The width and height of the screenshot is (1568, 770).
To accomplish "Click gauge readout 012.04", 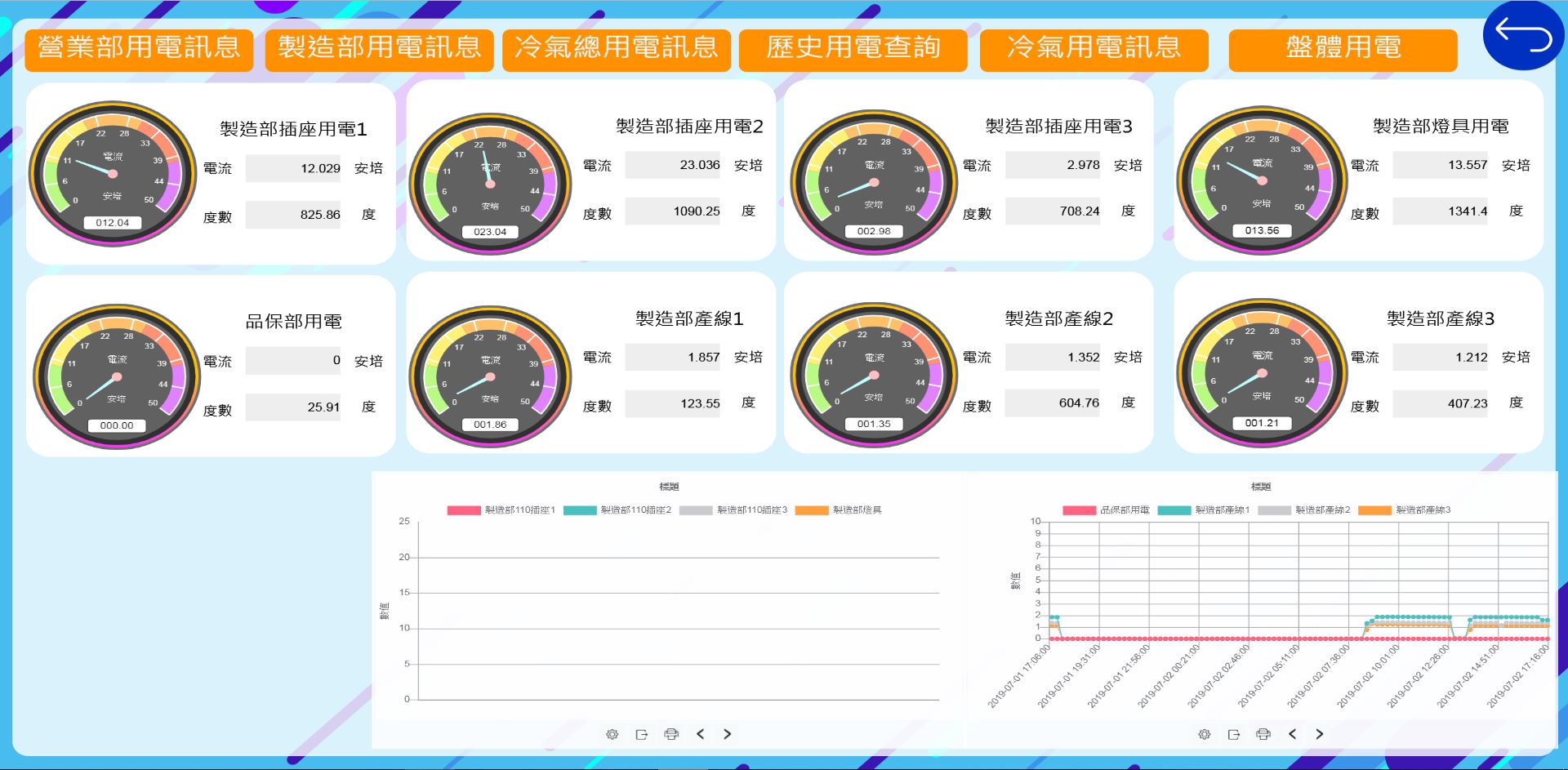I will [x=113, y=223].
